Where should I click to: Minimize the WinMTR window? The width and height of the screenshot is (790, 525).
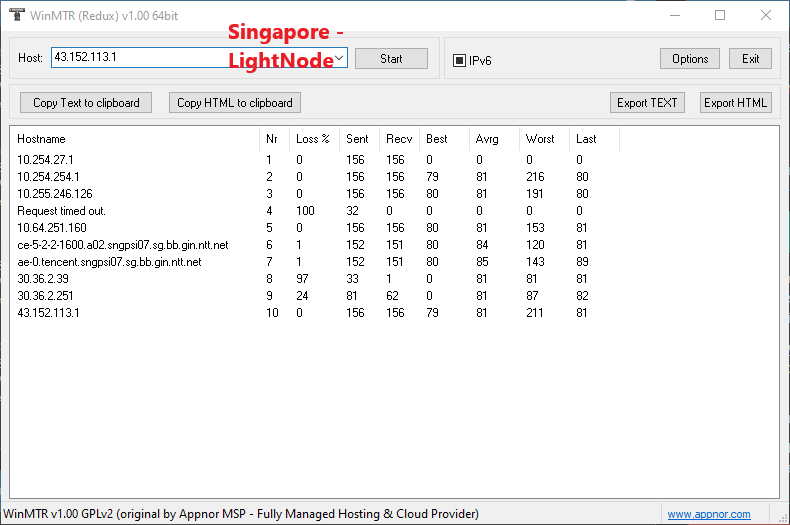click(675, 16)
